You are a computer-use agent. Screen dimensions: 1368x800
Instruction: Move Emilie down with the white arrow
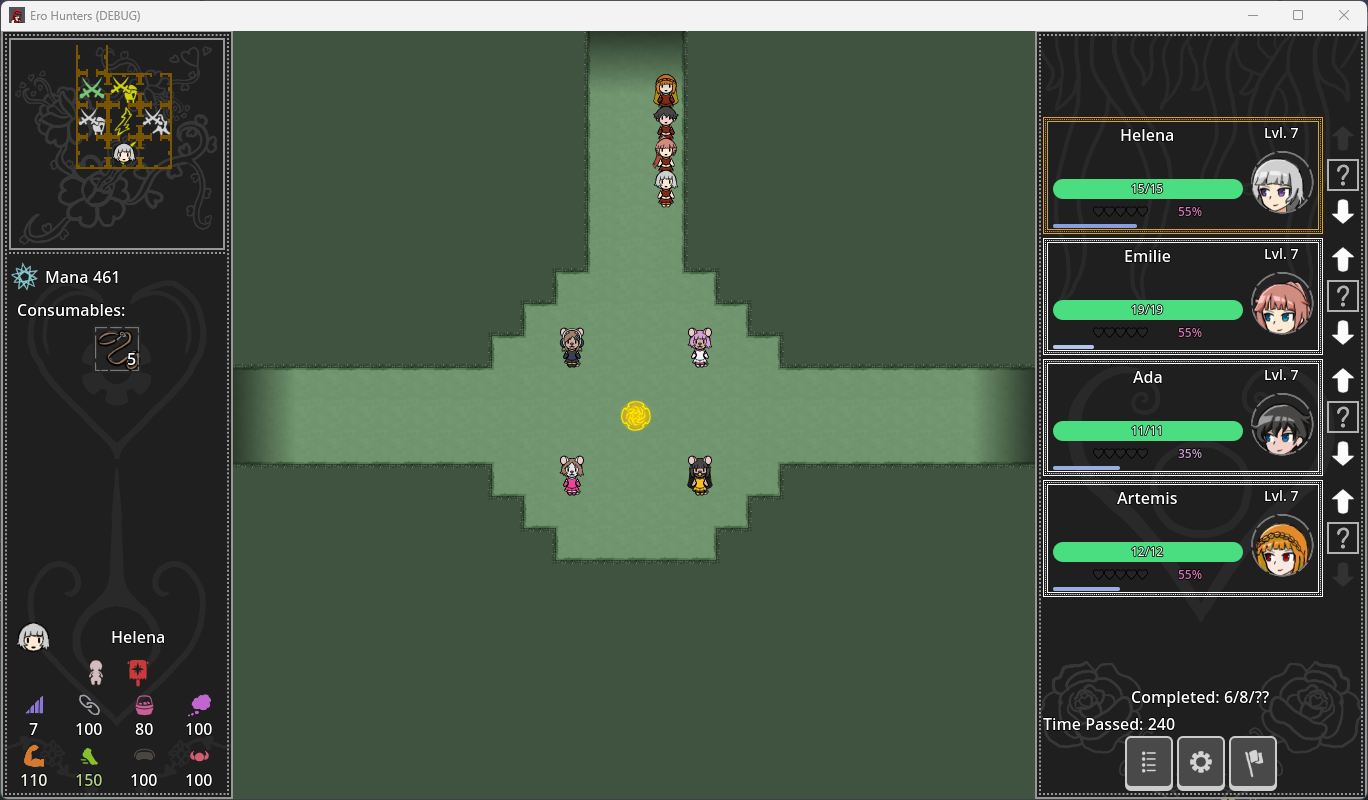[x=1343, y=332]
